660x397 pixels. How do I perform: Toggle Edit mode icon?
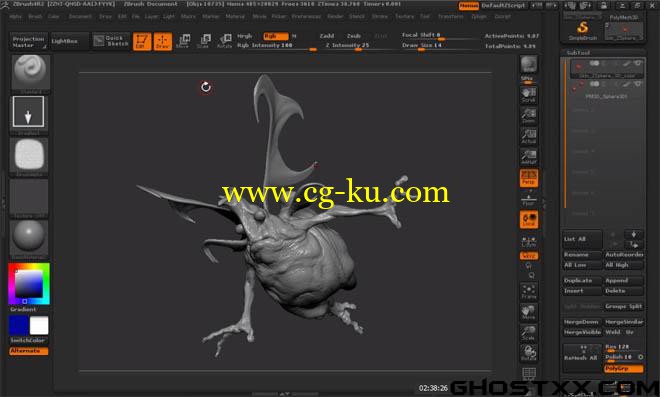click(x=142, y=41)
